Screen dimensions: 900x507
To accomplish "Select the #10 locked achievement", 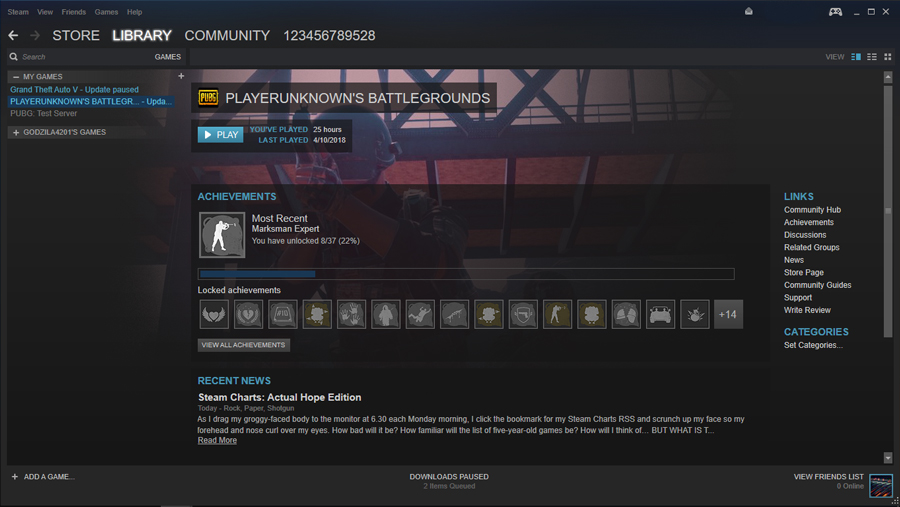I will click(283, 314).
